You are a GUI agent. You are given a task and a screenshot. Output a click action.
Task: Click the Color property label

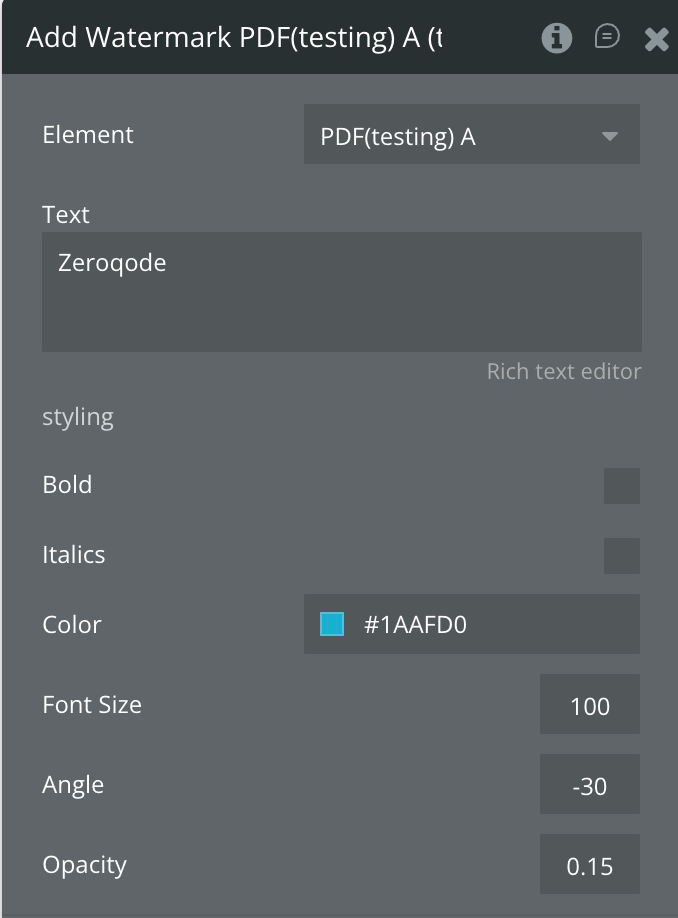(72, 625)
